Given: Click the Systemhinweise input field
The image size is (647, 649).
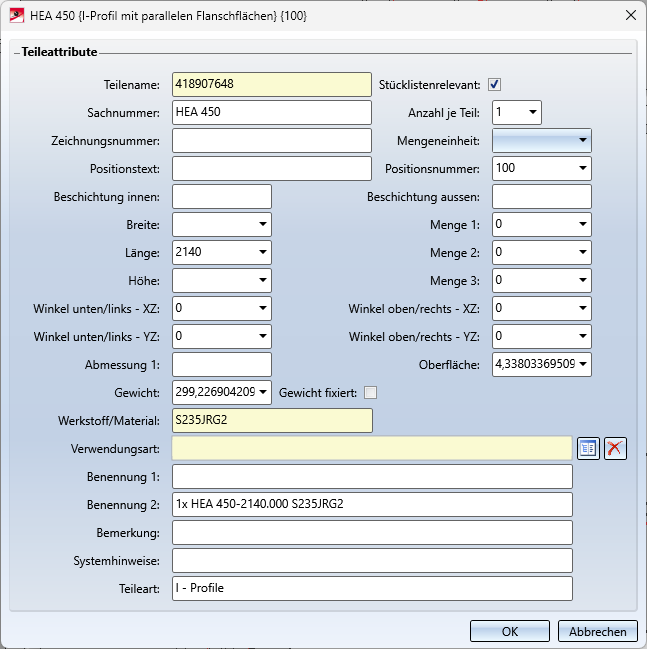Looking at the screenshot, I should [372, 560].
